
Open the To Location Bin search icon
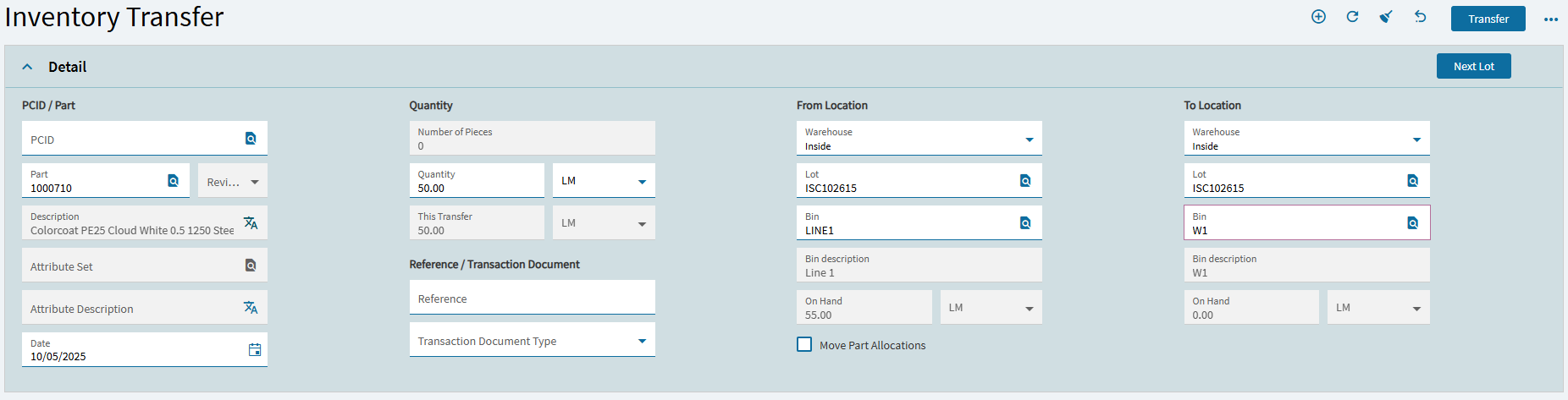[1412, 223]
